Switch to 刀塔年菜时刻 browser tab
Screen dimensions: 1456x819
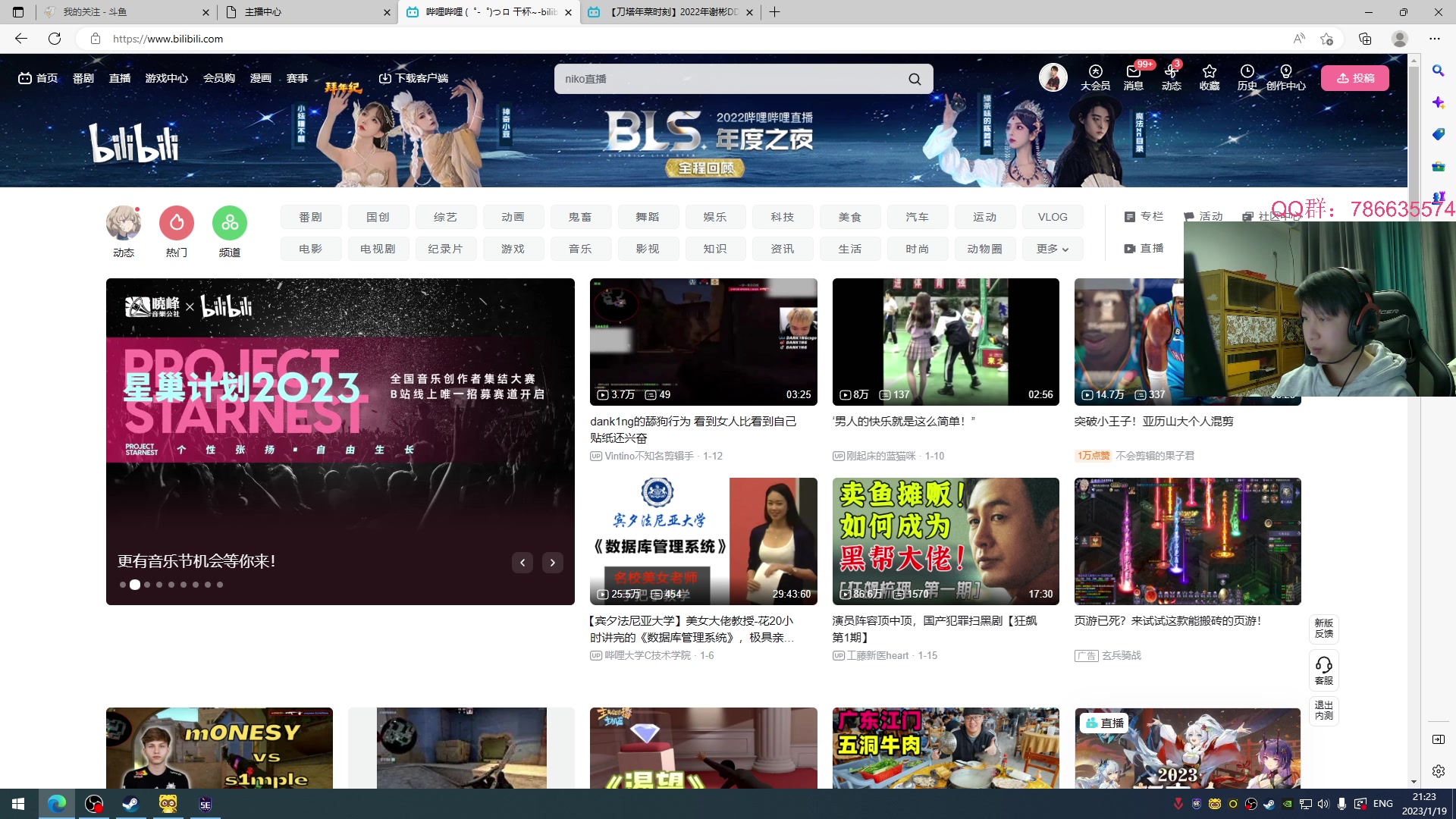(670, 12)
